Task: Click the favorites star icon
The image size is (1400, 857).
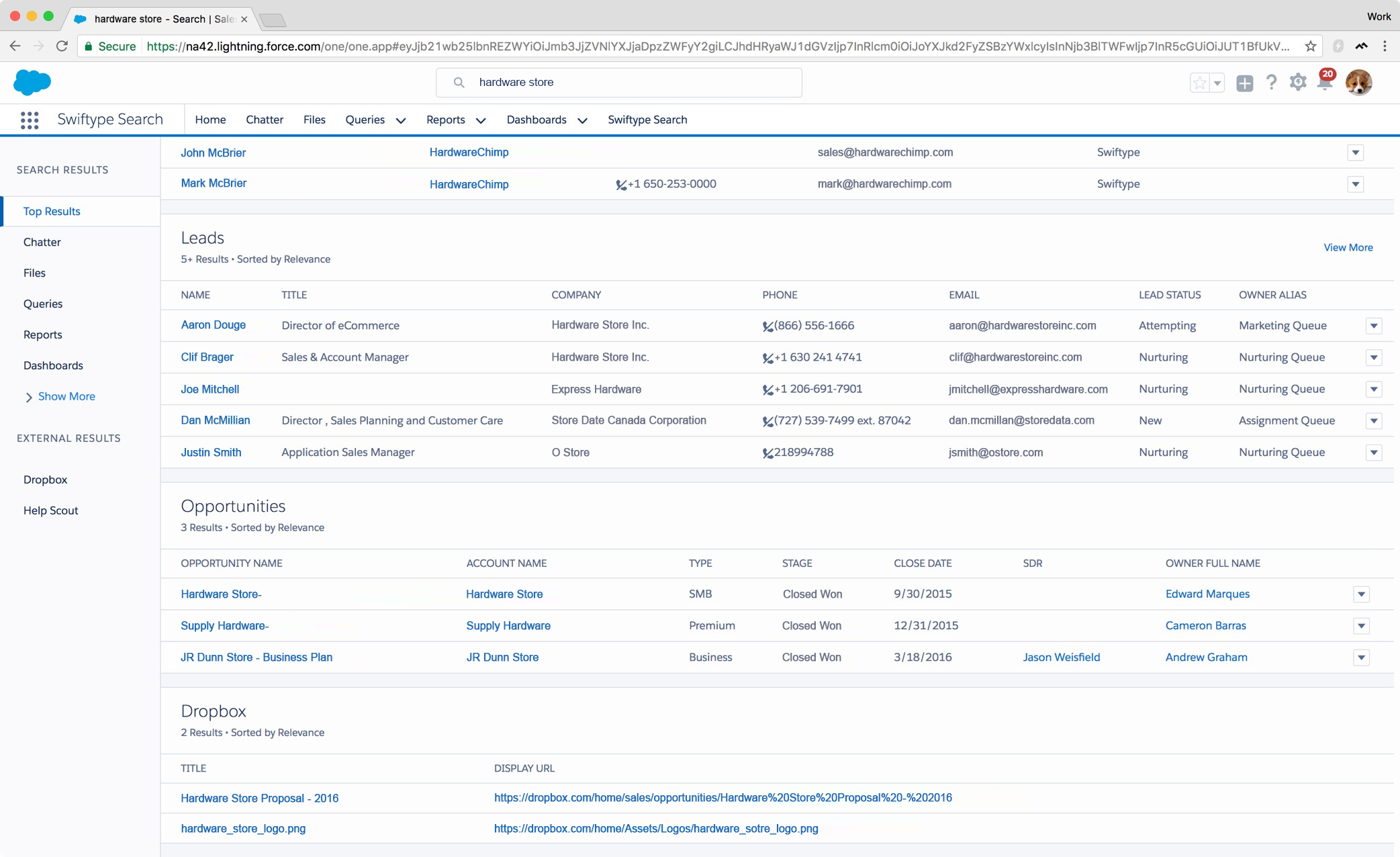Action: [1199, 83]
